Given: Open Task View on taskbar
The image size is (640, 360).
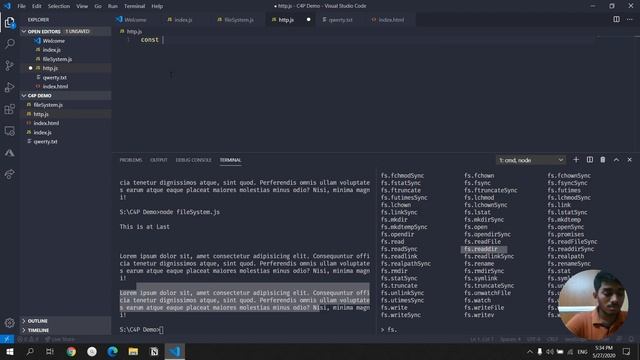Looking at the screenshot, I should pyautogui.click(x=50, y=351).
